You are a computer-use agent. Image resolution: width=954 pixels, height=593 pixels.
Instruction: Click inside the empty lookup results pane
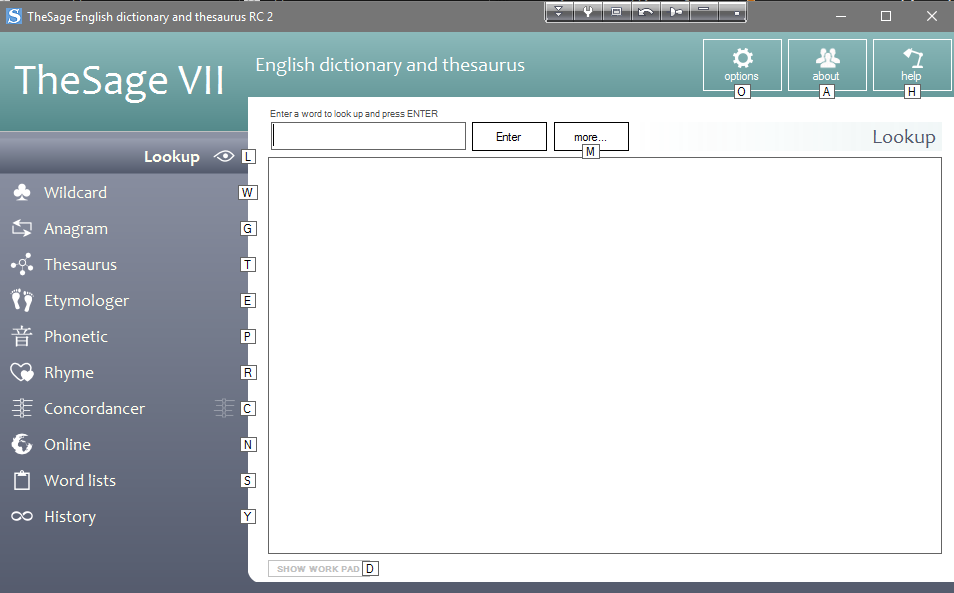[x=605, y=356]
